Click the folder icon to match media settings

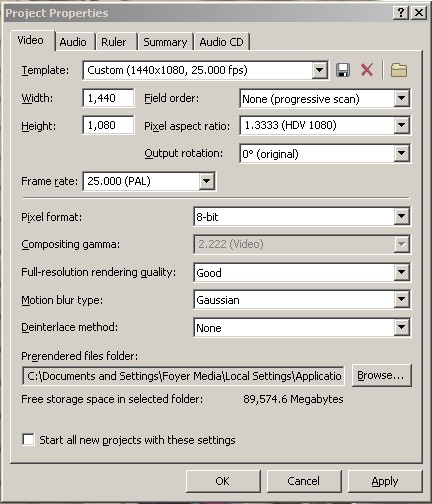click(x=399, y=70)
